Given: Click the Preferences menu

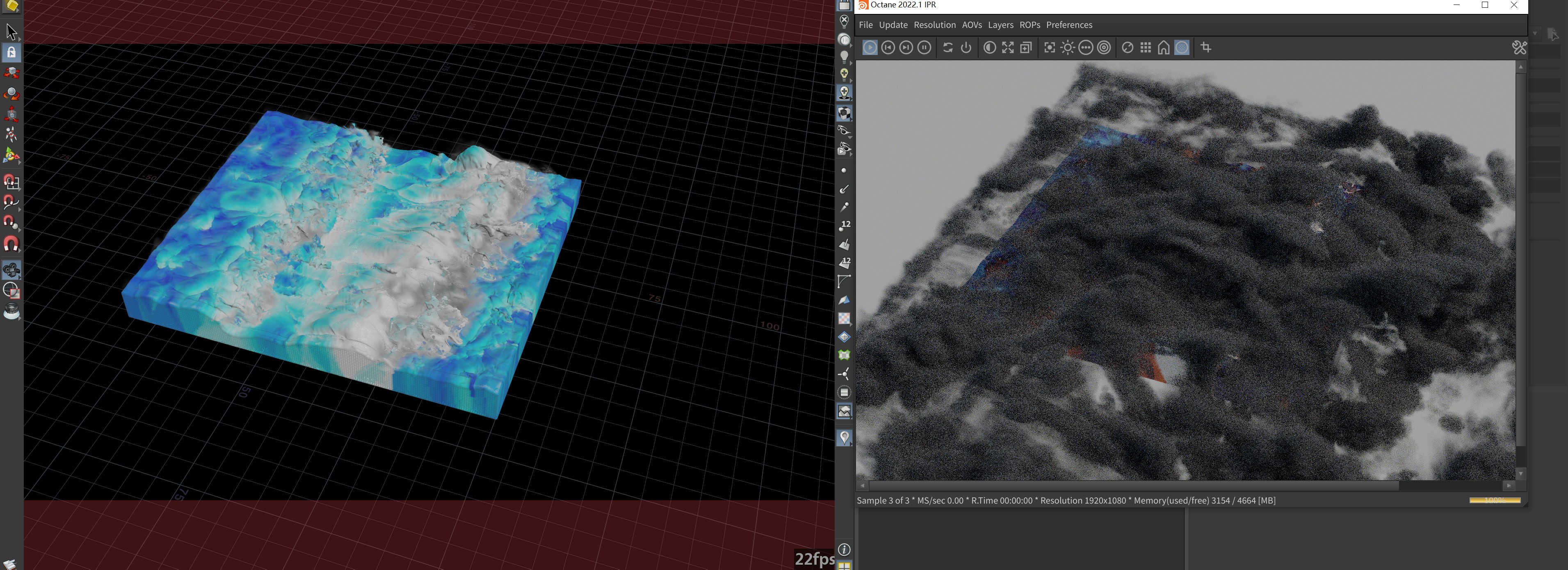Looking at the screenshot, I should pos(1069,25).
